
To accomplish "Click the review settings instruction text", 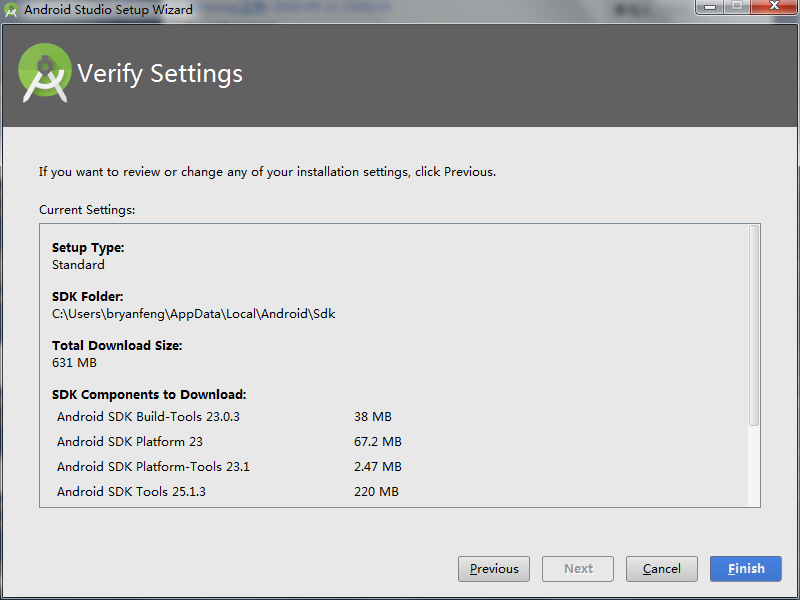I will click(x=267, y=172).
